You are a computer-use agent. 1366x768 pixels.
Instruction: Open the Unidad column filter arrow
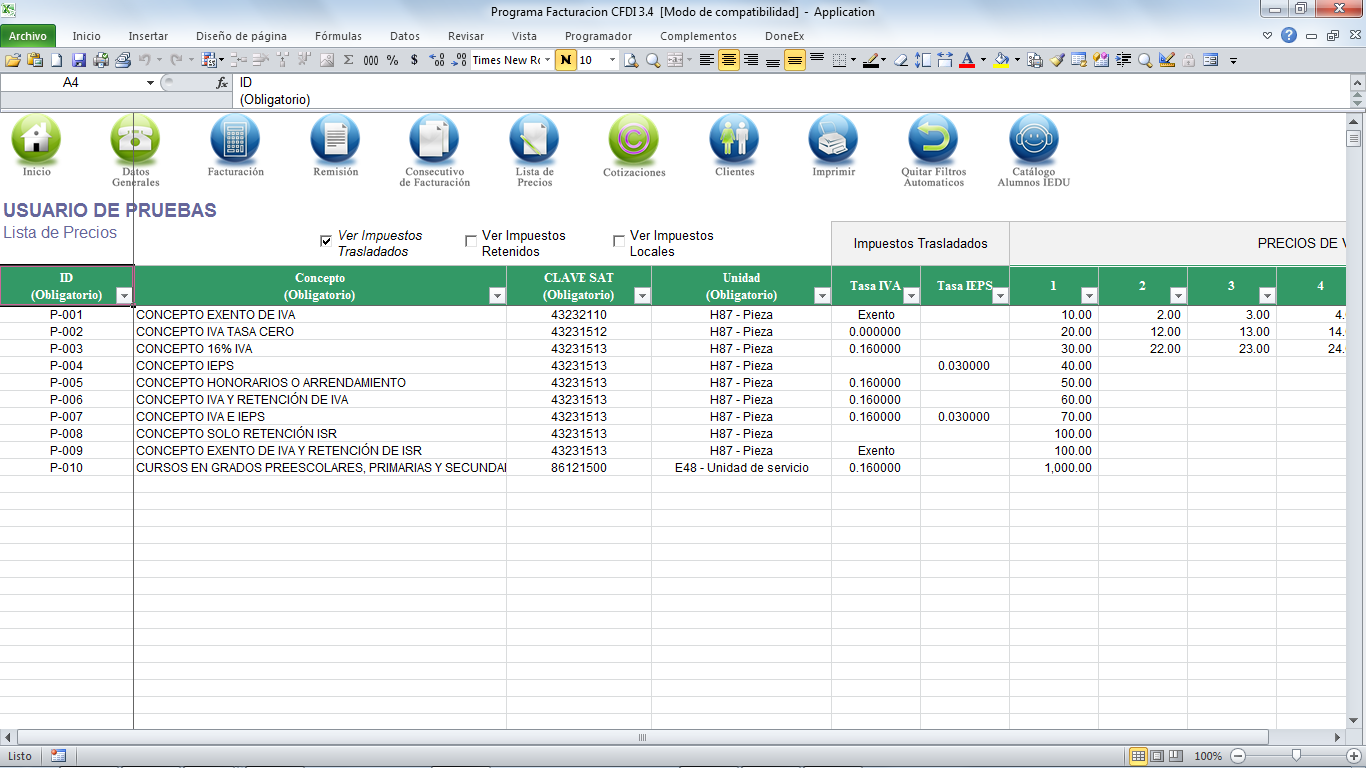[x=822, y=296]
